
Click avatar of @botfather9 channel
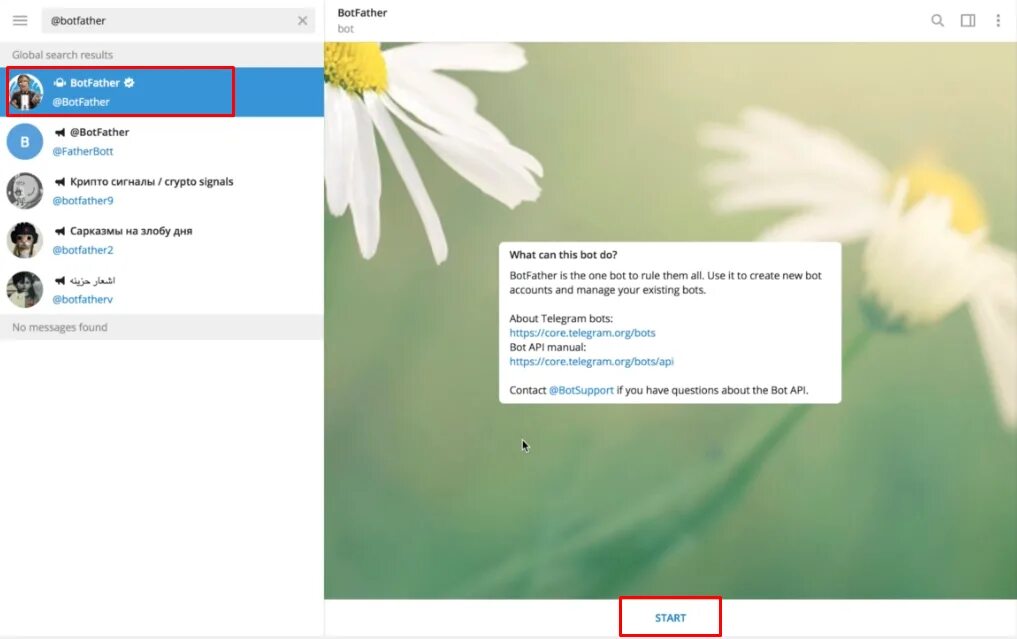click(x=25, y=191)
